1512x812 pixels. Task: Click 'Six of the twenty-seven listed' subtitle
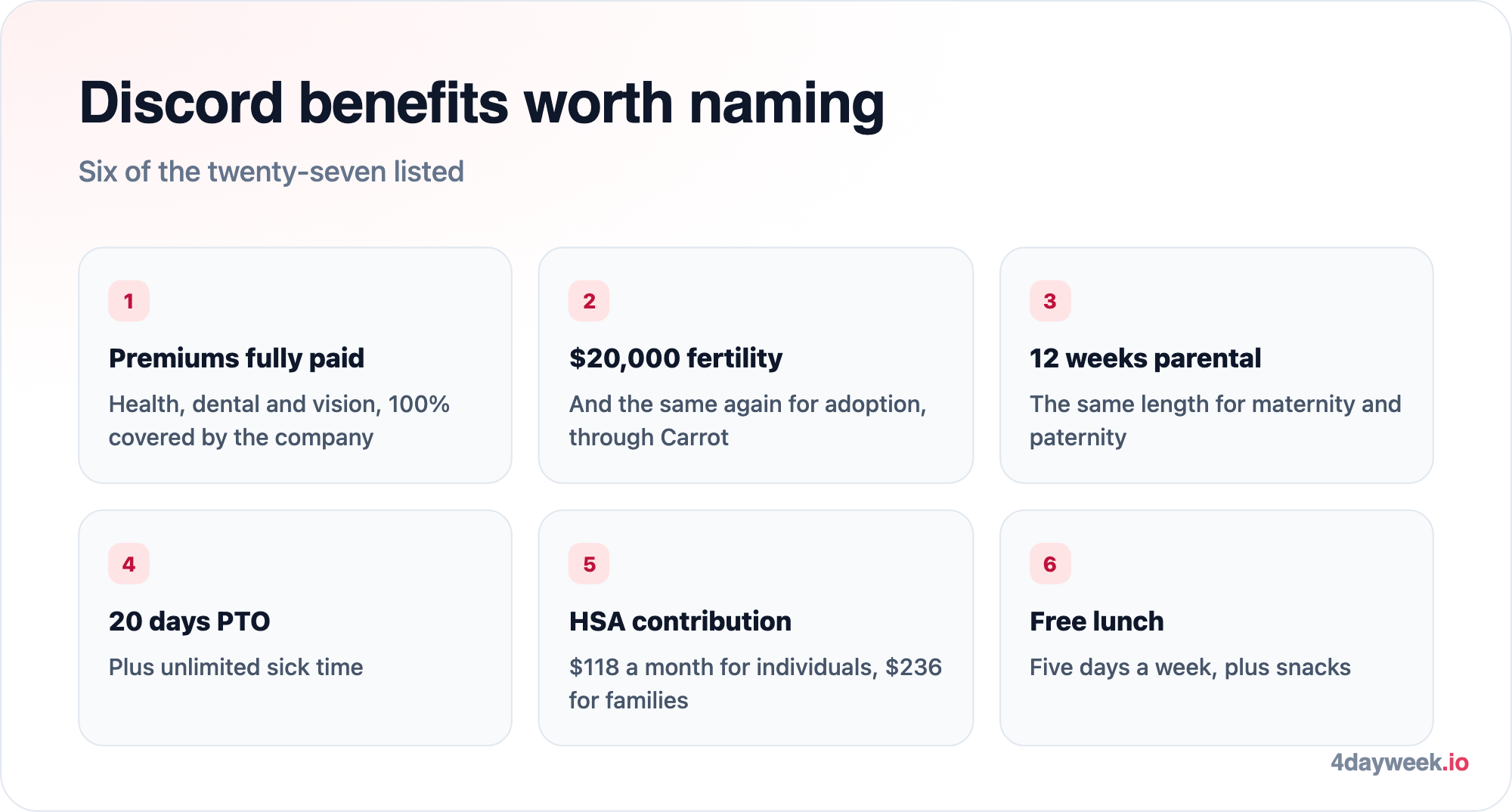click(271, 172)
